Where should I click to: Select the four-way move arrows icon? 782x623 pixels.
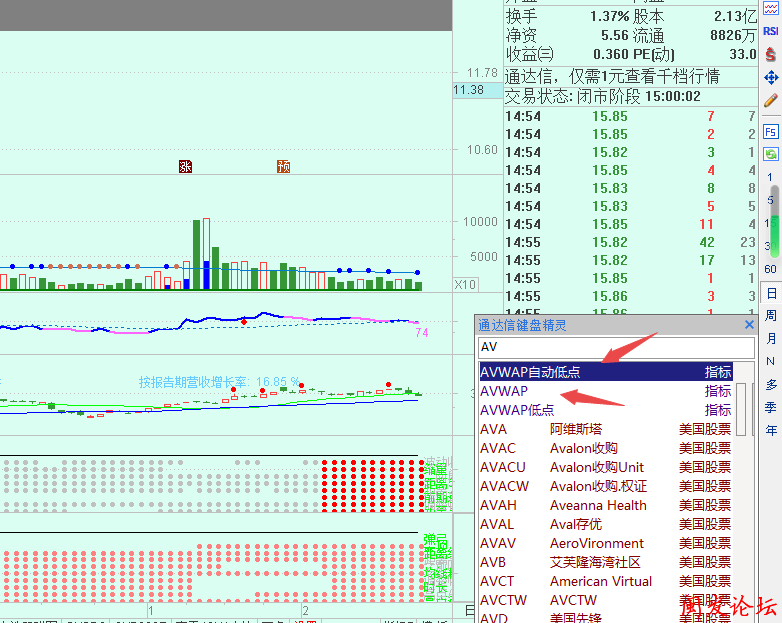click(x=771, y=77)
